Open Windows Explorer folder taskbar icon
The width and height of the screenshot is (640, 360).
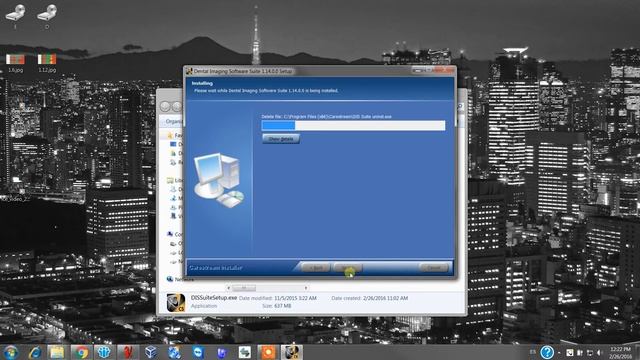(x=57, y=352)
